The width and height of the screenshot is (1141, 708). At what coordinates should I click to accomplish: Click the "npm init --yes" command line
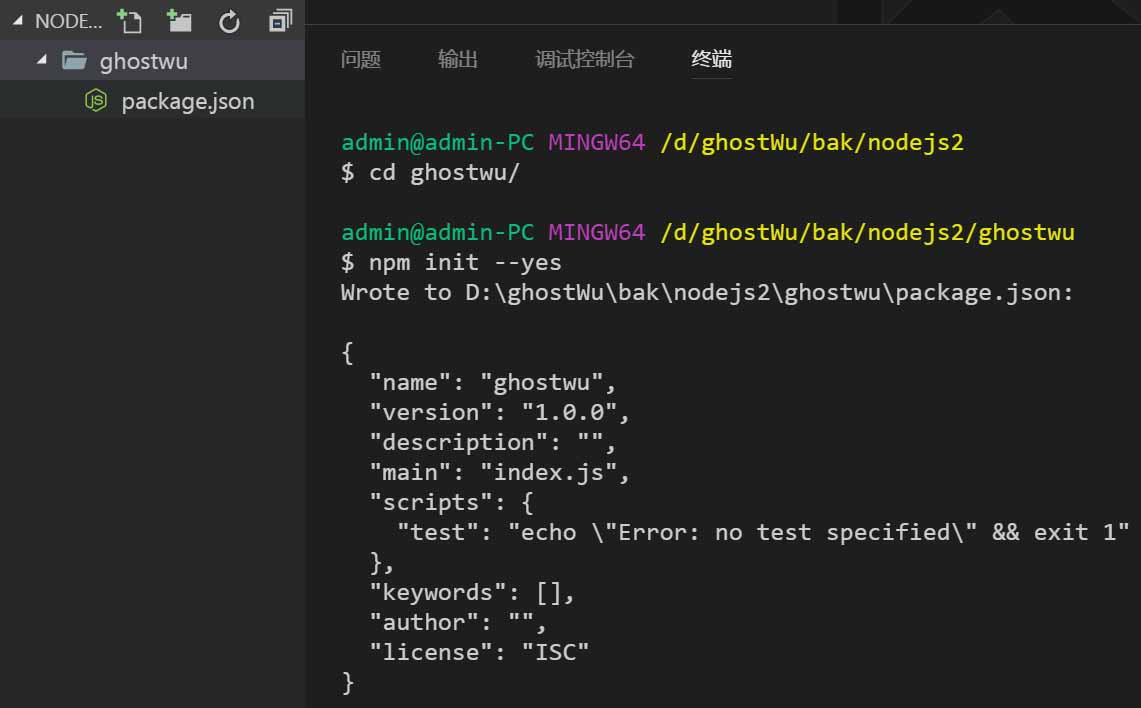pyautogui.click(x=465, y=263)
